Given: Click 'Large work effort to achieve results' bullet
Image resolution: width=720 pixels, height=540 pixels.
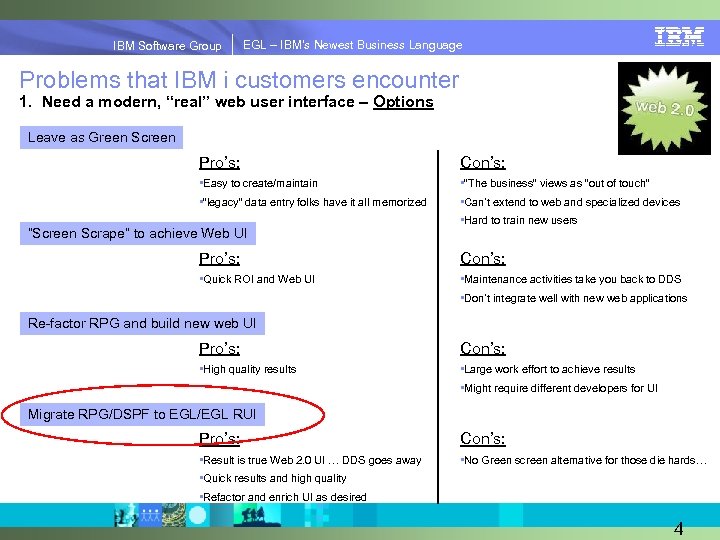Looking at the screenshot, I should click(x=549, y=369).
